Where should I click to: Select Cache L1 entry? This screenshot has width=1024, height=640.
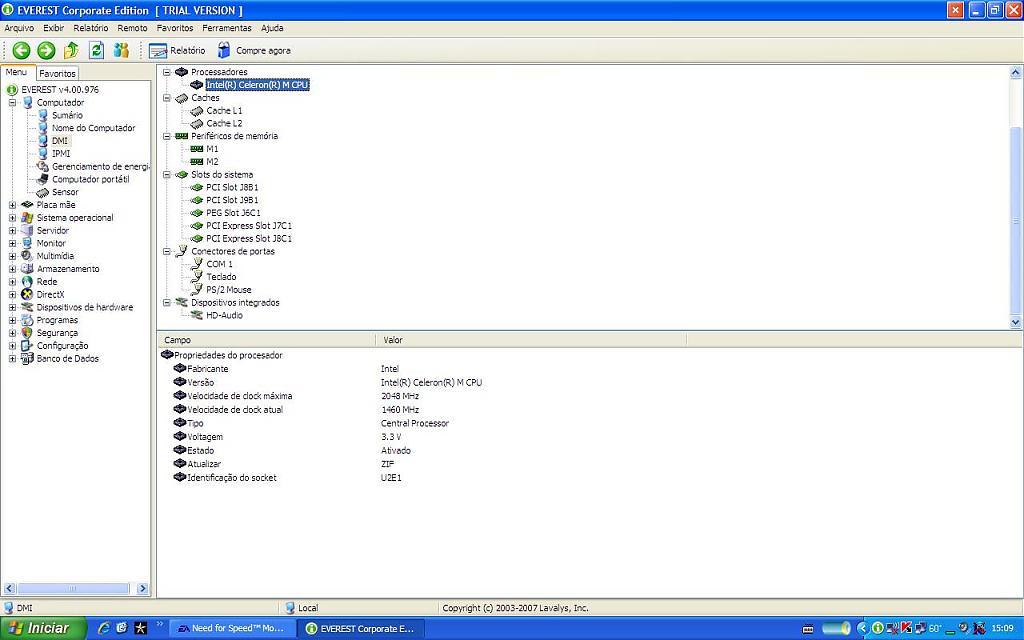pos(224,110)
